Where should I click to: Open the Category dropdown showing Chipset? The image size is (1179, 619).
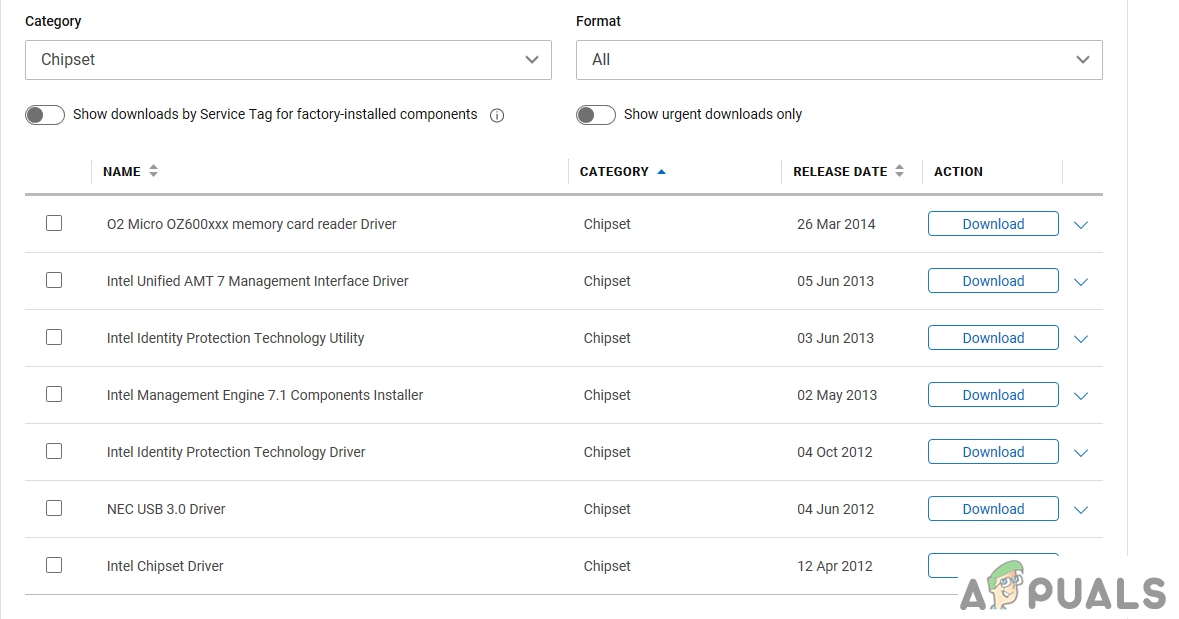pos(288,60)
